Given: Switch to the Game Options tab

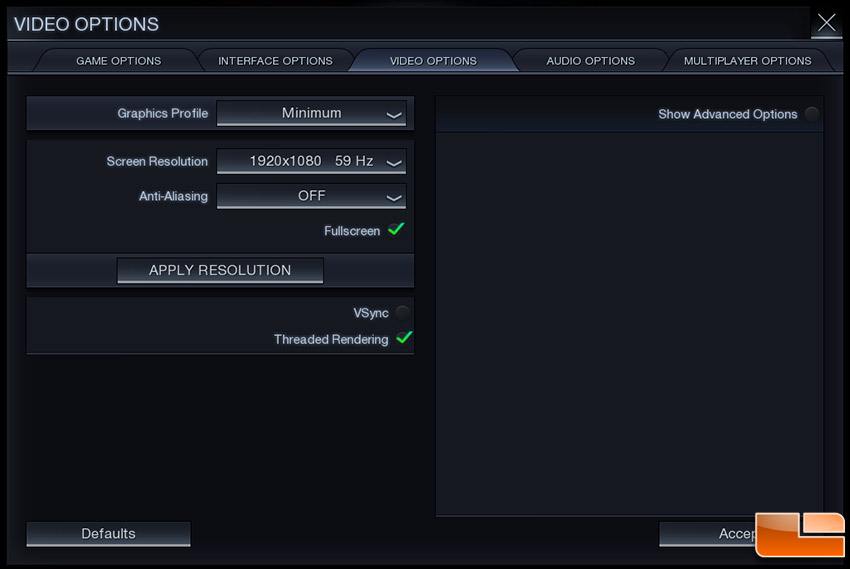Looking at the screenshot, I should point(119,61).
